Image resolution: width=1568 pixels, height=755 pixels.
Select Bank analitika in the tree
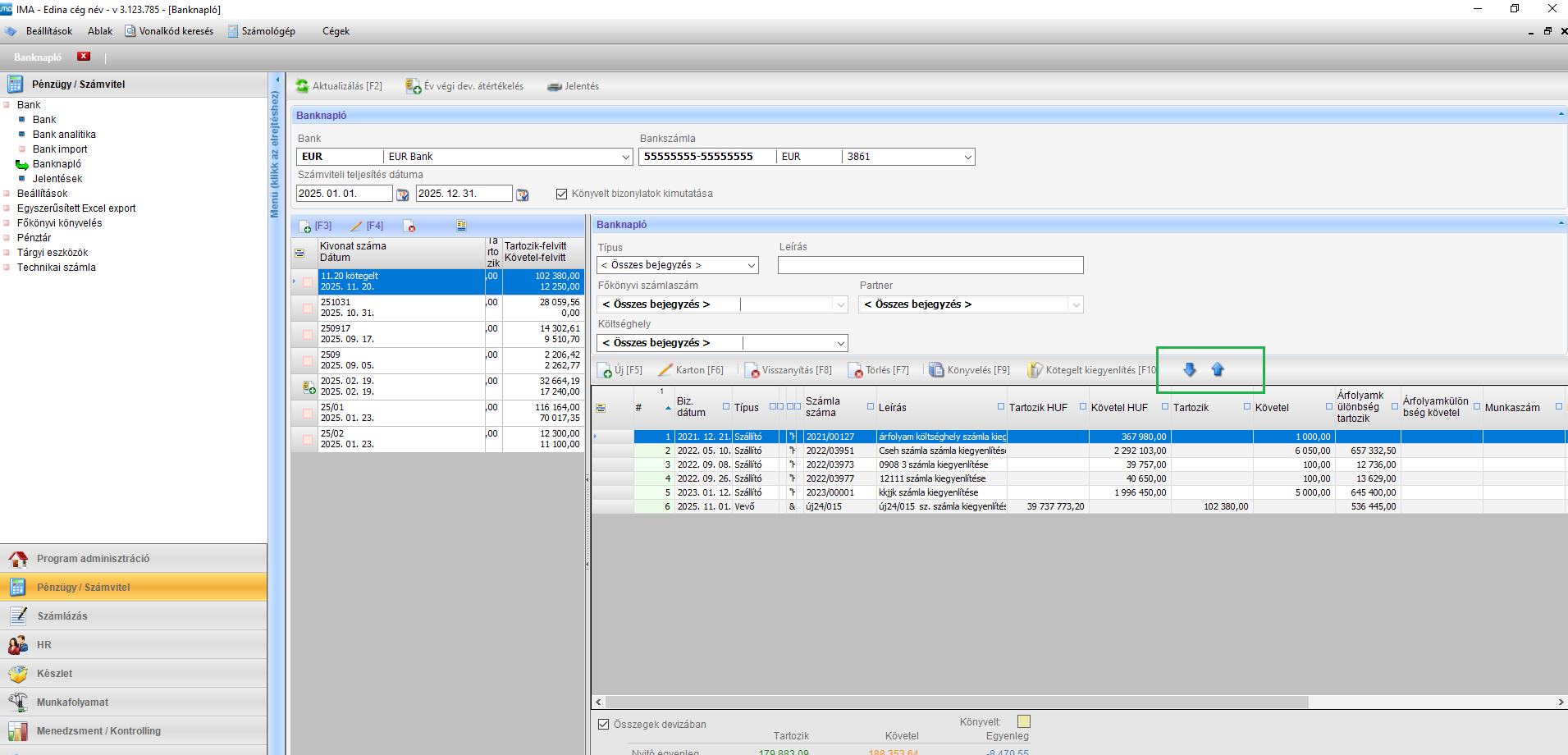pyautogui.click(x=64, y=135)
